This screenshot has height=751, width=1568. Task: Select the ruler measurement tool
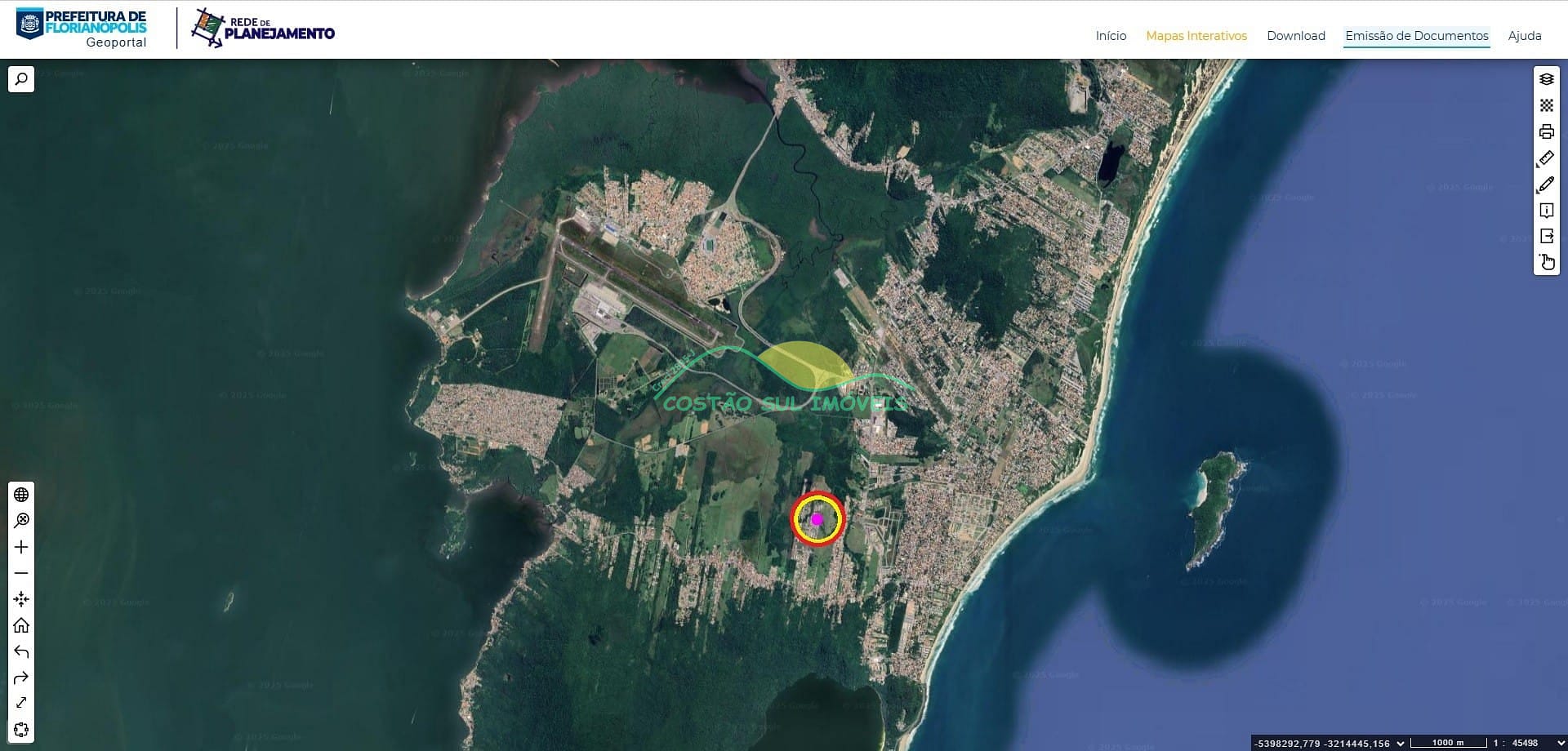tap(1546, 158)
